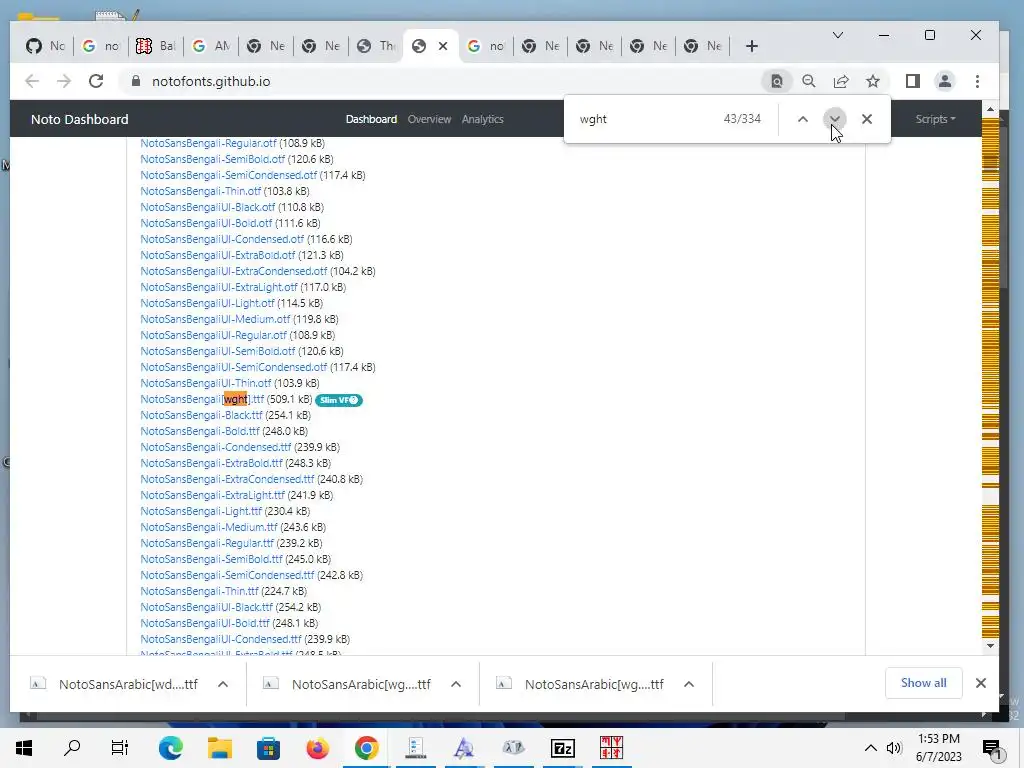Open volume control in system tray

tap(894, 748)
